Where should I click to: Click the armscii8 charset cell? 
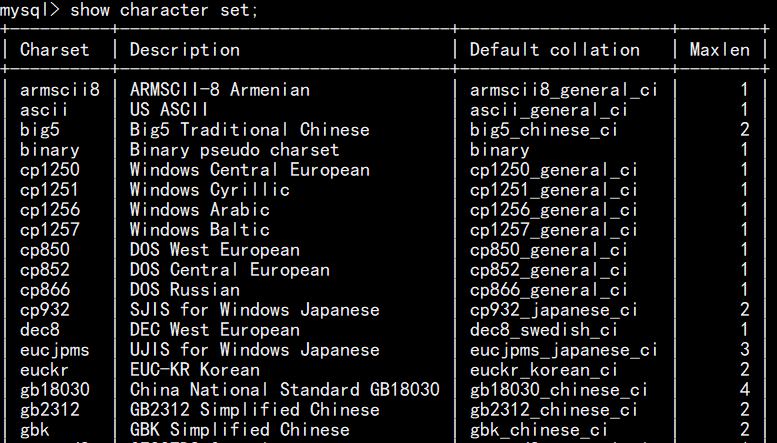point(60,90)
